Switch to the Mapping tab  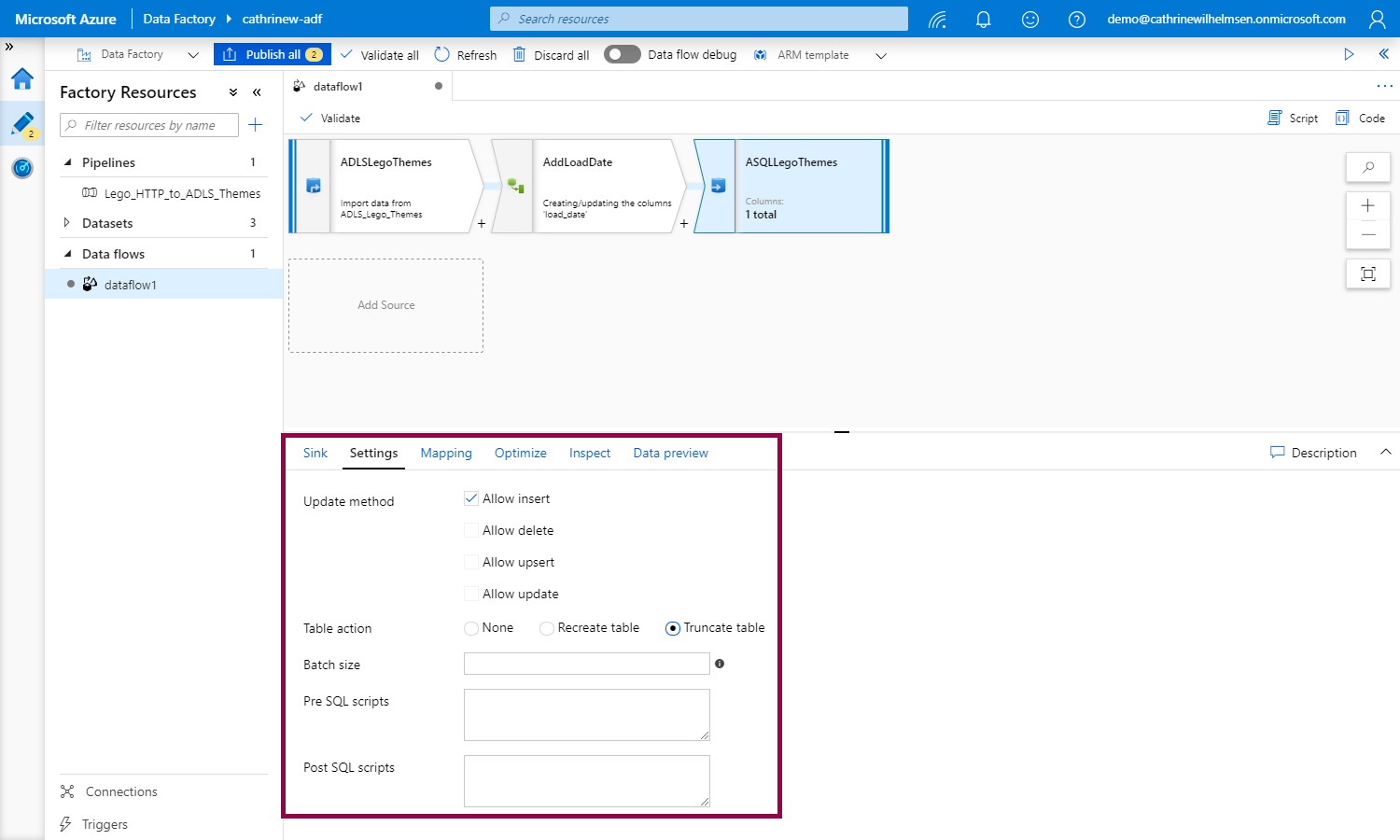[x=445, y=454]
